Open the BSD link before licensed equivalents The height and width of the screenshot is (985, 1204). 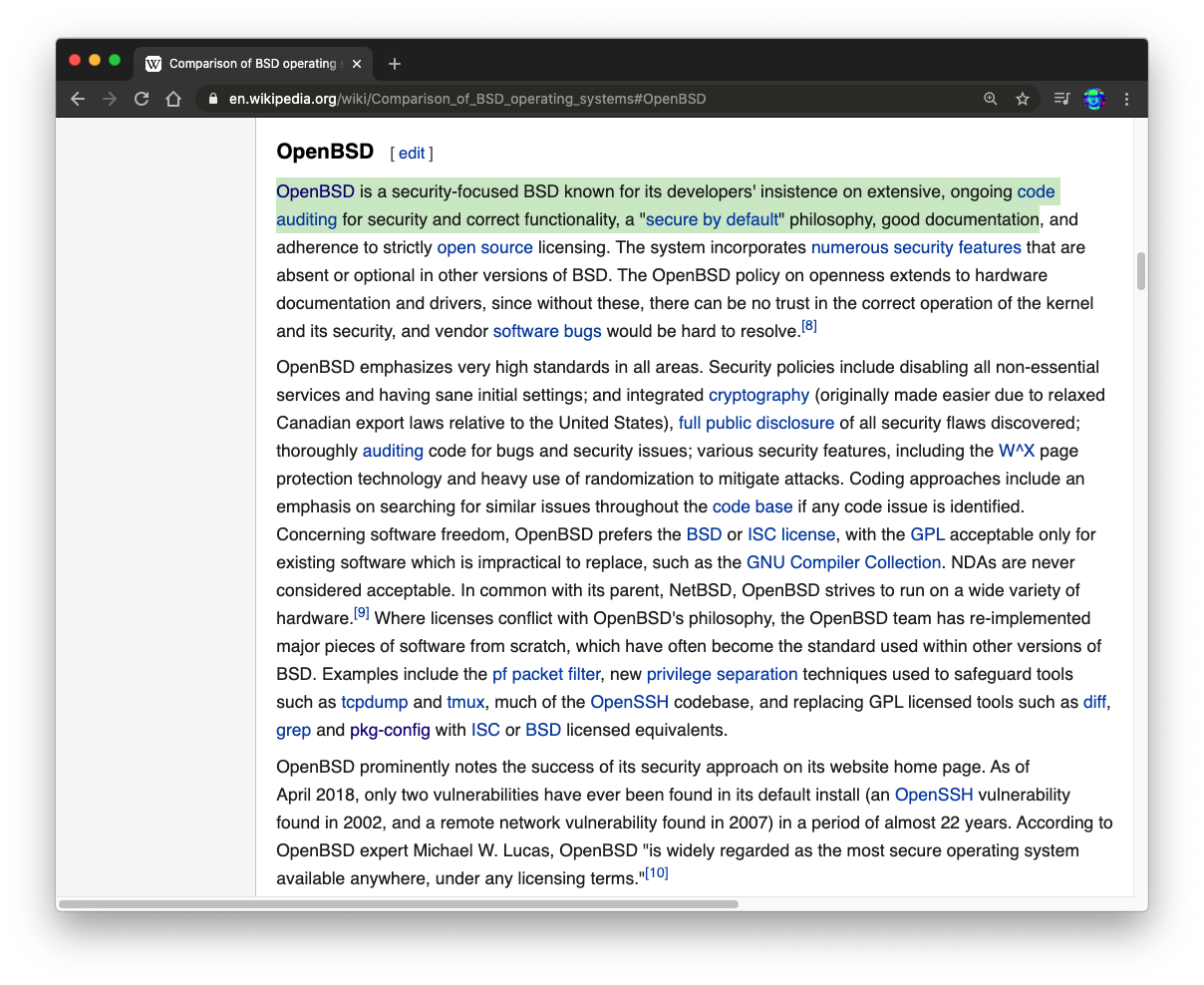[x=543, y=730]
